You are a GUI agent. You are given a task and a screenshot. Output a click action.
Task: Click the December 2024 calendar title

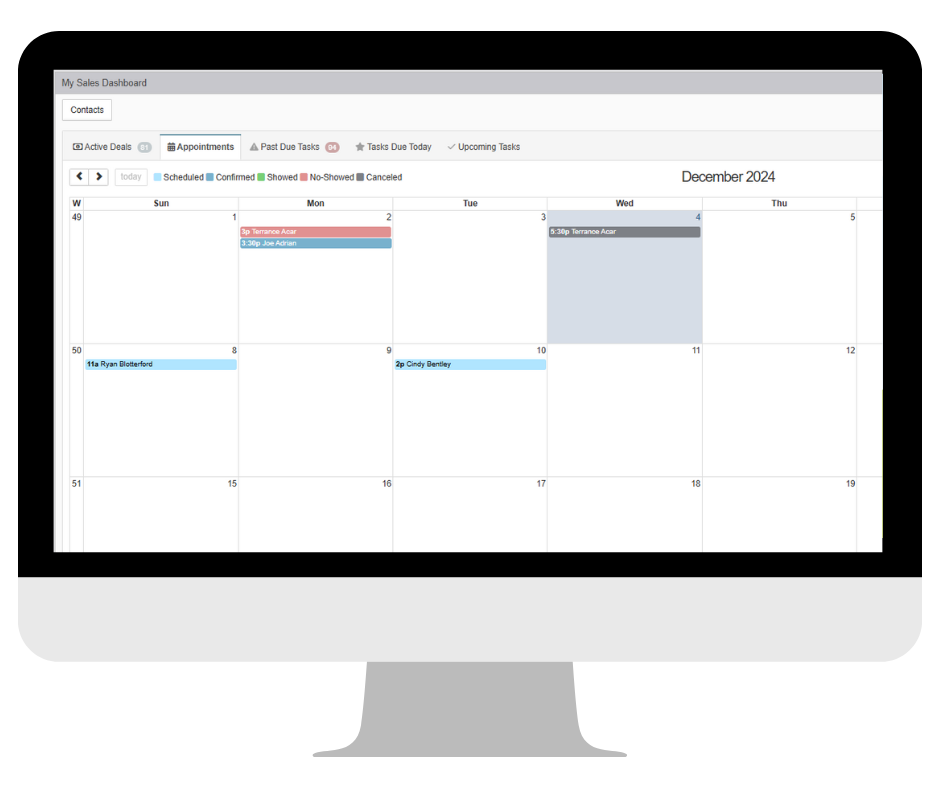point(728,177)
